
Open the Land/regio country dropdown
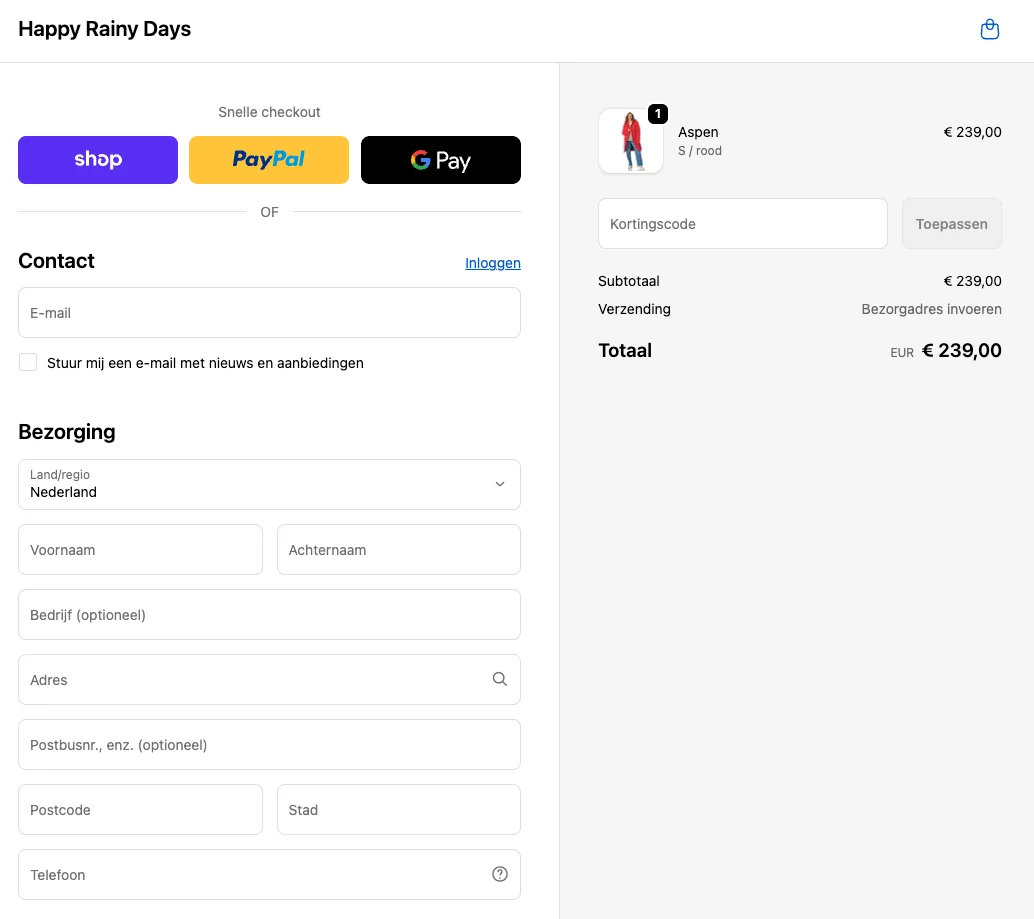[269, 484]
